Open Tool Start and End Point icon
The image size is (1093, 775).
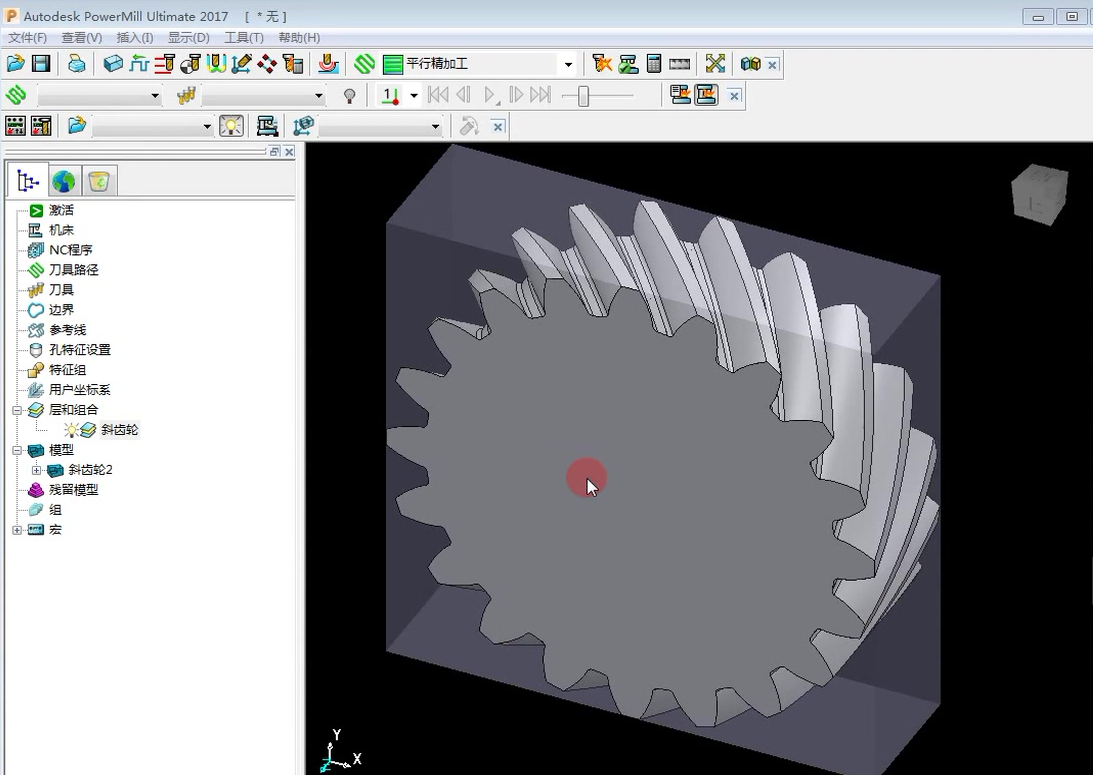tap(190, 64)
